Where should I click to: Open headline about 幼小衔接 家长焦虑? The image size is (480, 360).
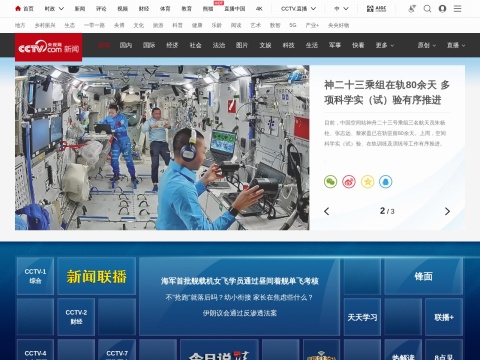coord(240,297)
